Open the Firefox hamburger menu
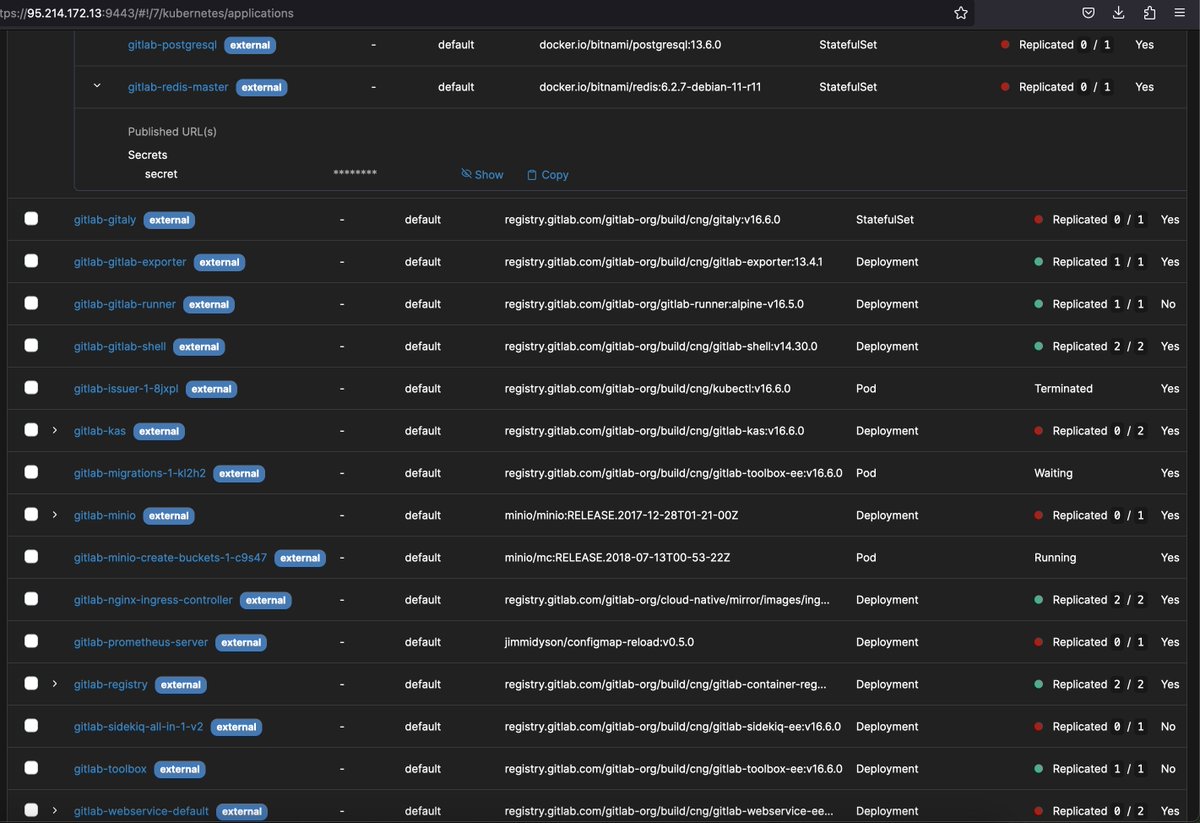This screenshot has width=1200, height=823. pyautogui.click(x=1180, y=13)
